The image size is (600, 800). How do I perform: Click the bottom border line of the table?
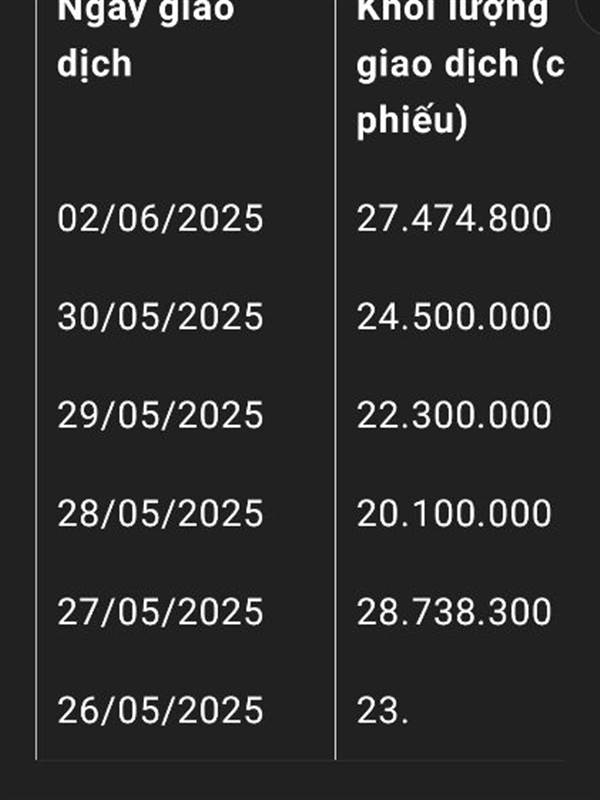300,760
